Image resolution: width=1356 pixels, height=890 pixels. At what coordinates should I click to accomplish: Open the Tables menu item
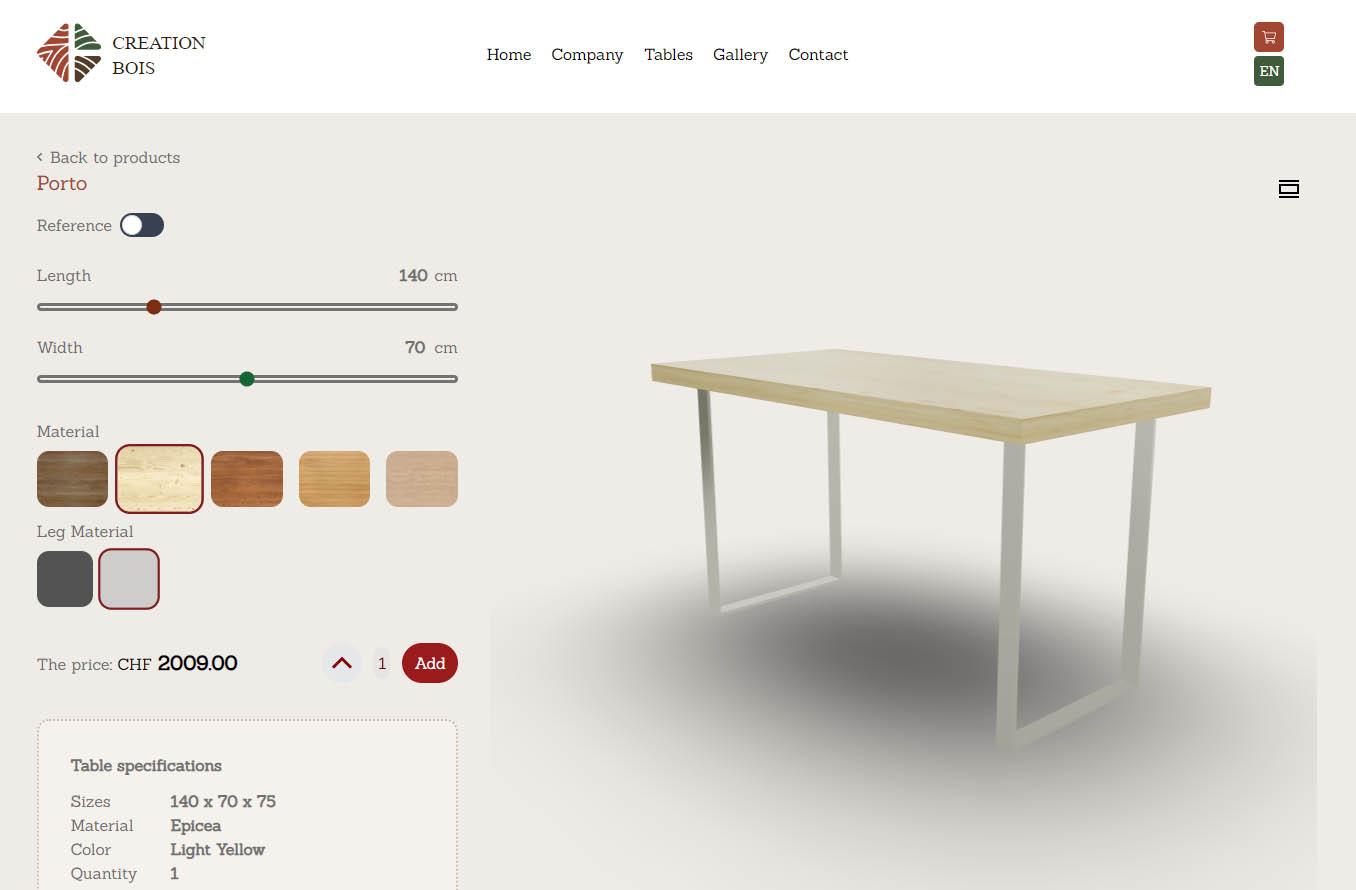[668, 55]
